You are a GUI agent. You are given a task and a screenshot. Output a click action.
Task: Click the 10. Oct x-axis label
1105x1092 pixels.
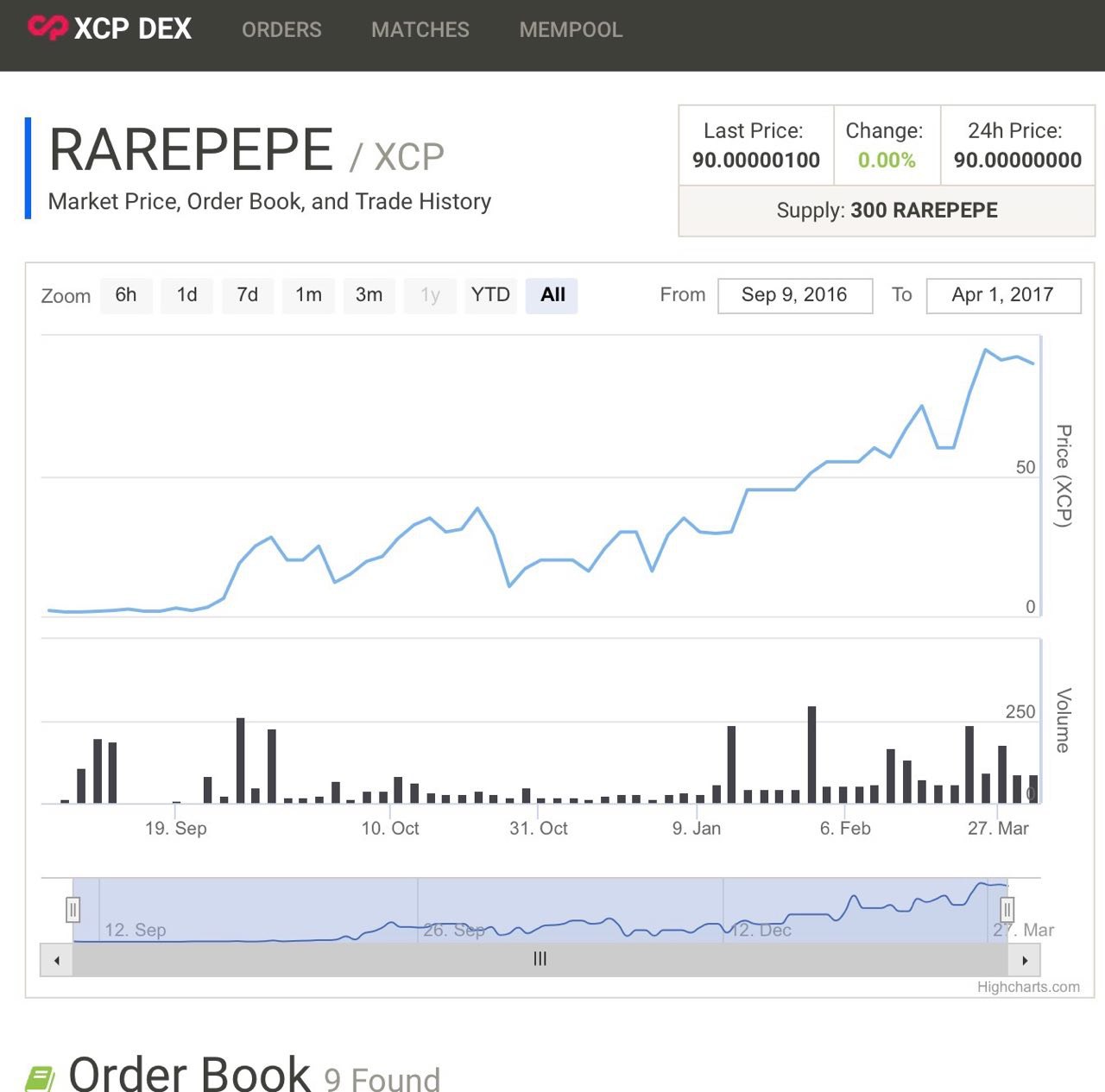[x=390, y=829]
